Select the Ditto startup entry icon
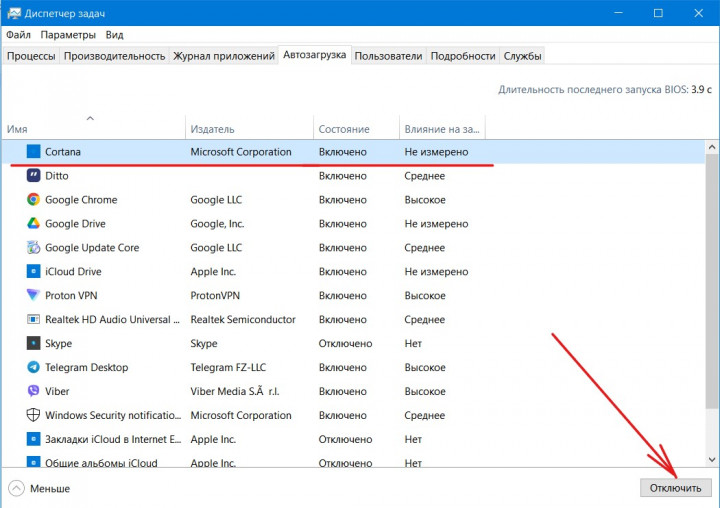 pyautogui.click(x=33, y=176)
